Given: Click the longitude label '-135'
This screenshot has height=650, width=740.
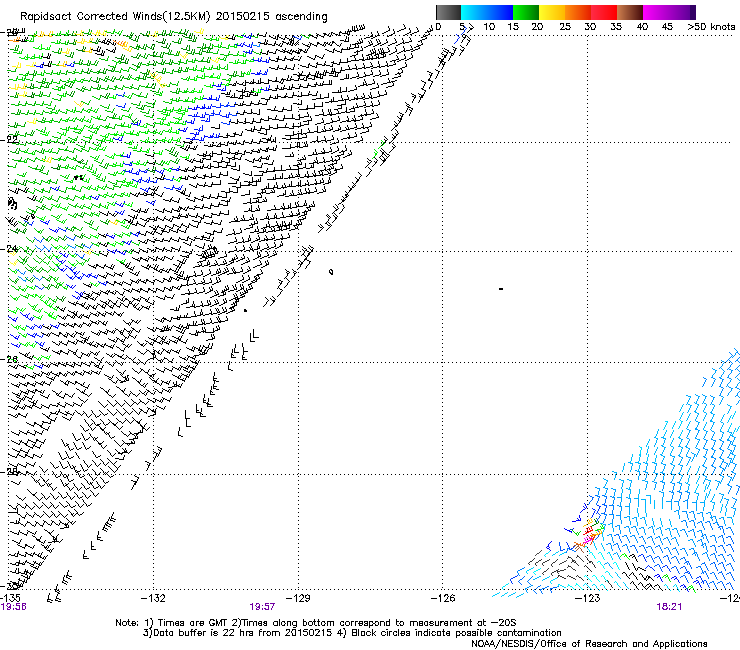Looking at the screenshot, I should click(x=10, y=599).
